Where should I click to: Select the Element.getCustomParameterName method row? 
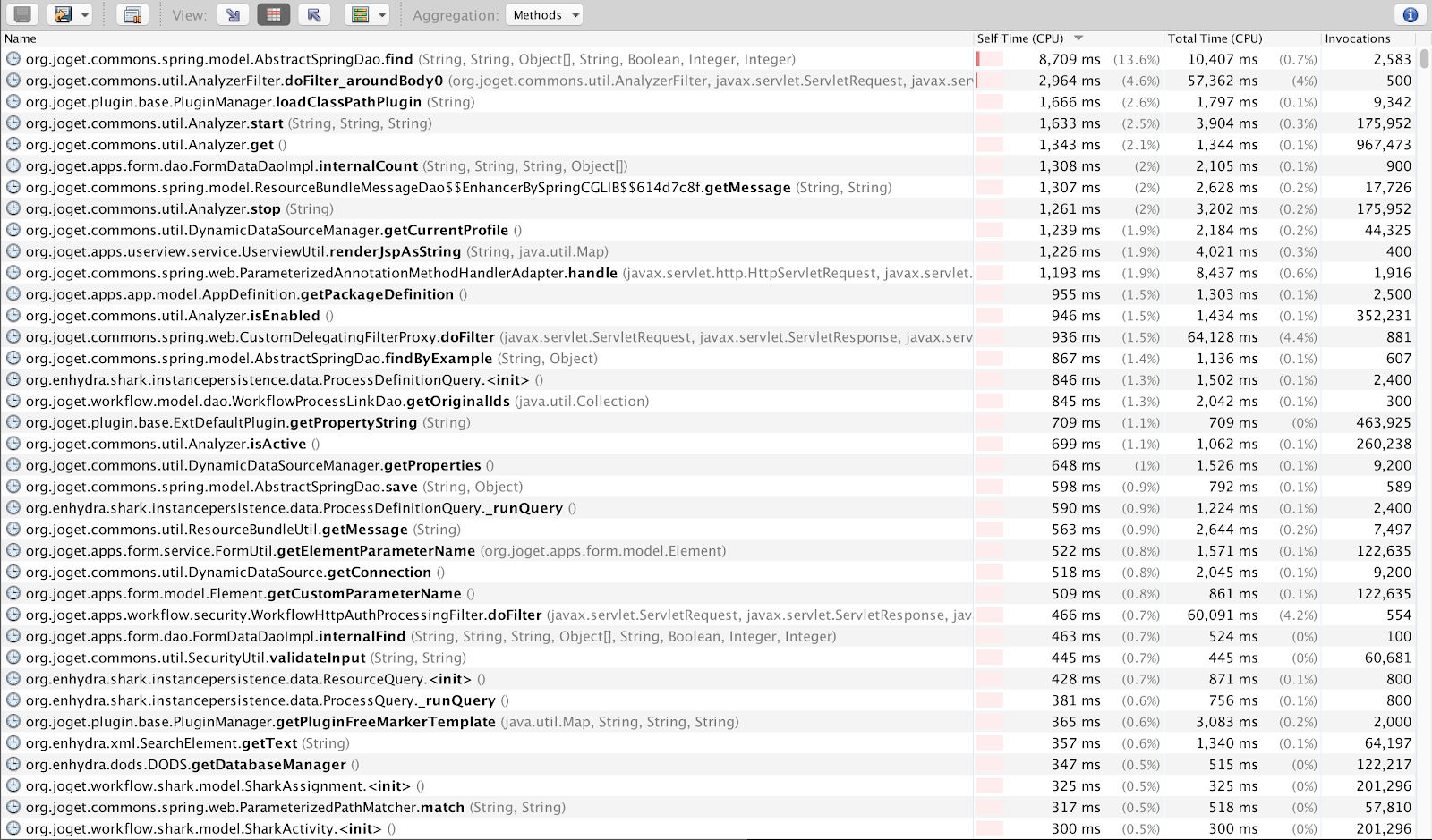pyautogui.click(x=709, y=594)
